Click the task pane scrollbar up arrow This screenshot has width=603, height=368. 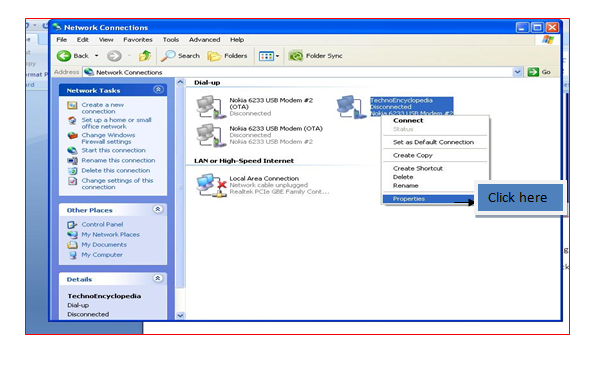[180, 82]
